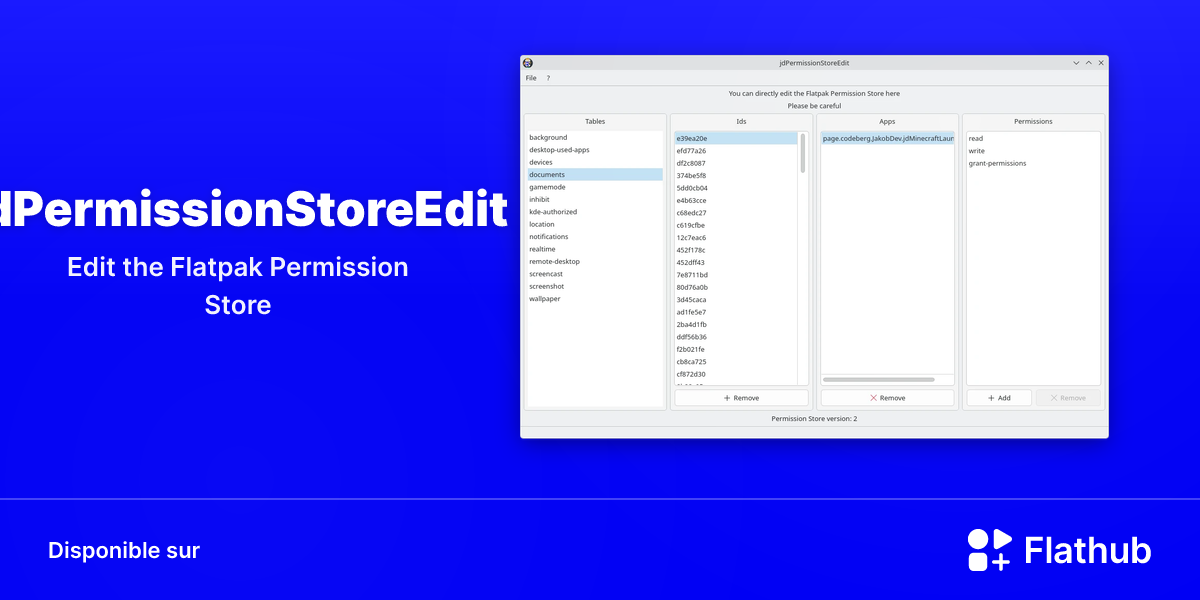Screen dimensions: 1200x600
Task: Select the documents table
Action: pos(595,175)
